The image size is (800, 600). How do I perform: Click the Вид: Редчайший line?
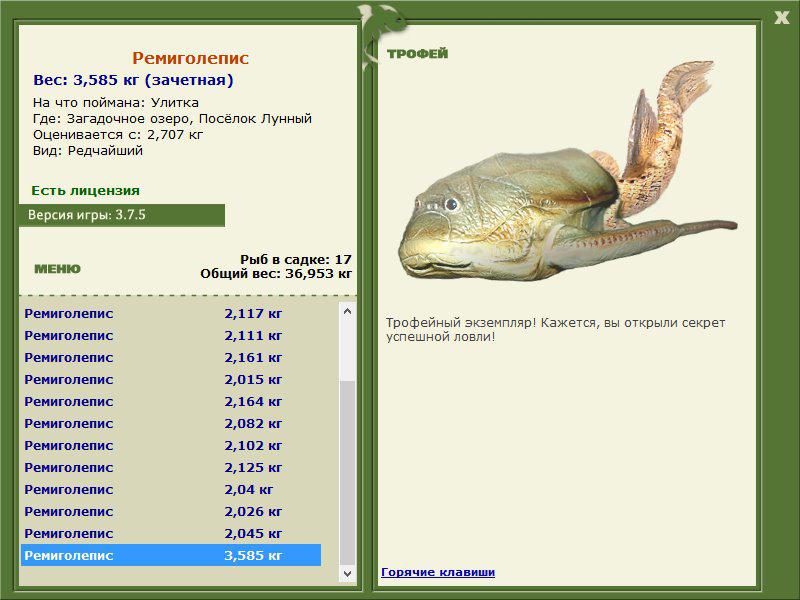[88, 151]
